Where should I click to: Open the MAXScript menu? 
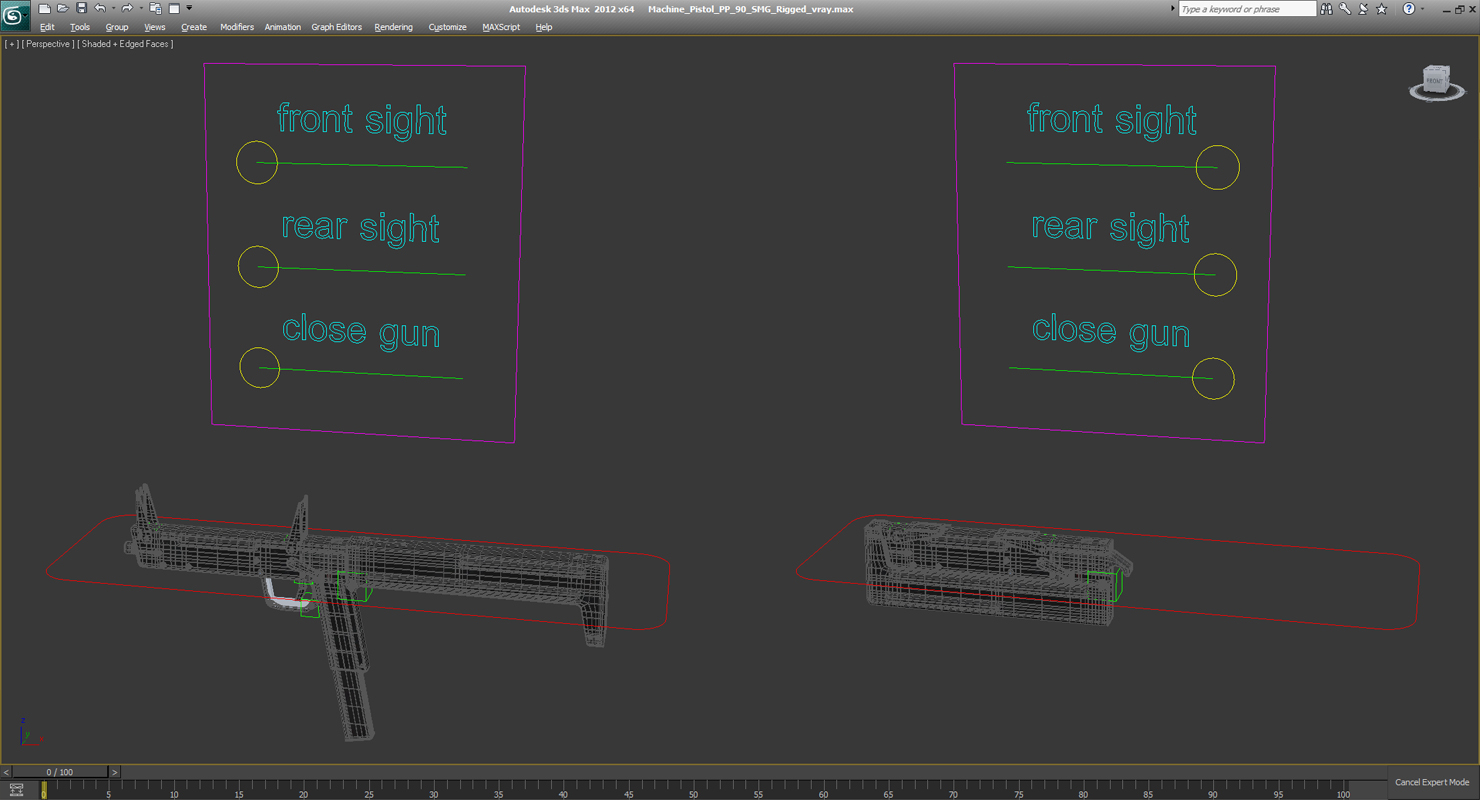pos(501,27)
